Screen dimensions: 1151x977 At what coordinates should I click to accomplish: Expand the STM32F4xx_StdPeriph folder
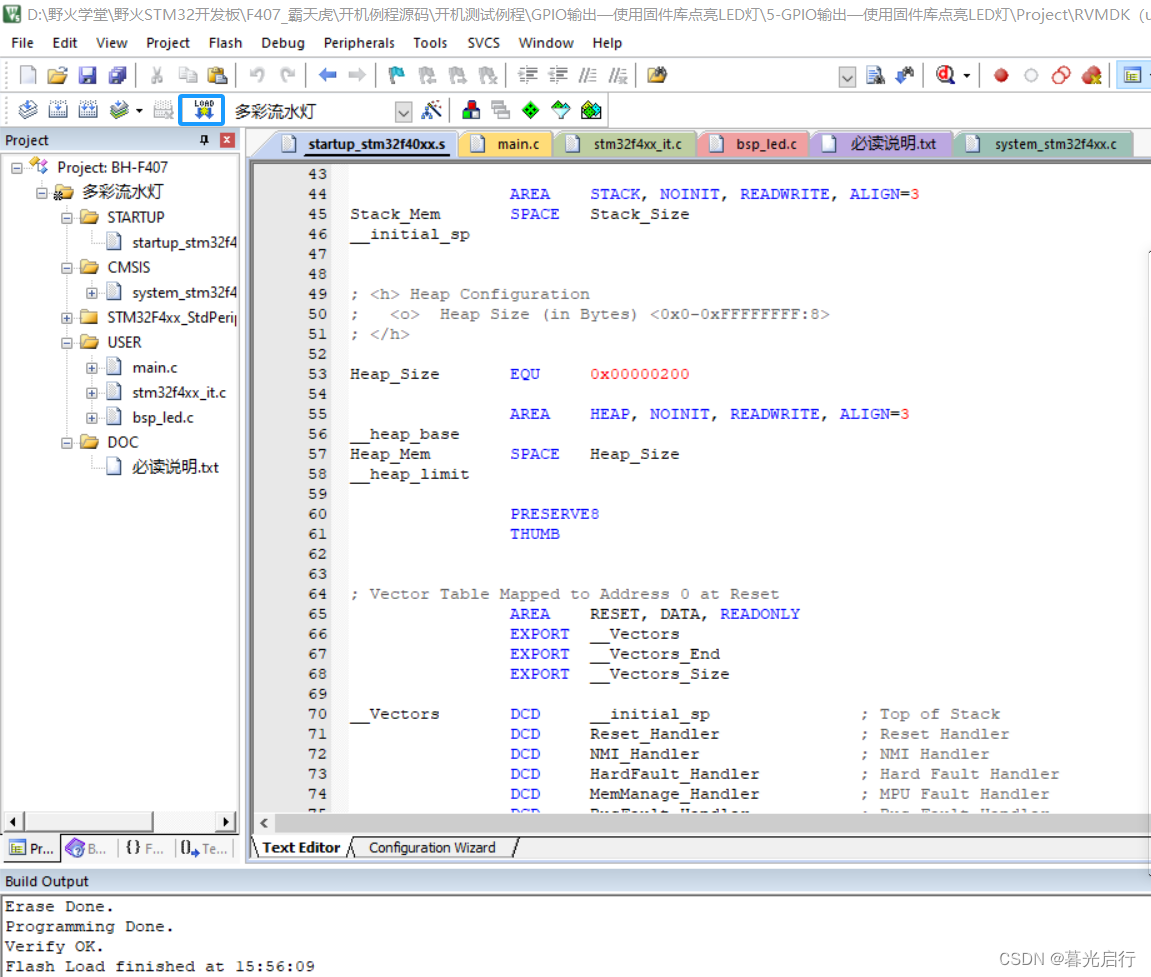(67, 318)
